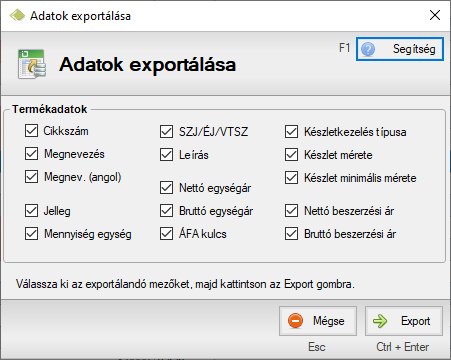The image size is (451, 360).
Task: Disable the ÁFA kulcs checkbox
Action: point(166,234)
